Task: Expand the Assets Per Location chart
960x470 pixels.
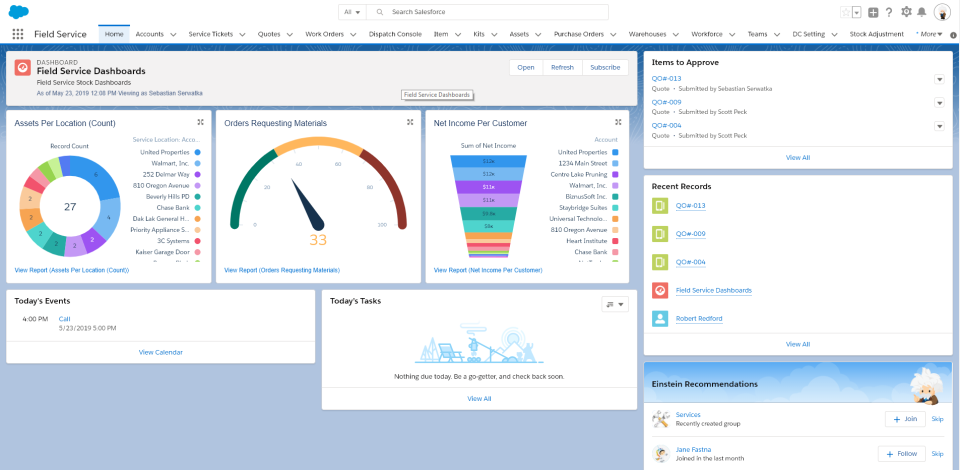Action: 200,122
